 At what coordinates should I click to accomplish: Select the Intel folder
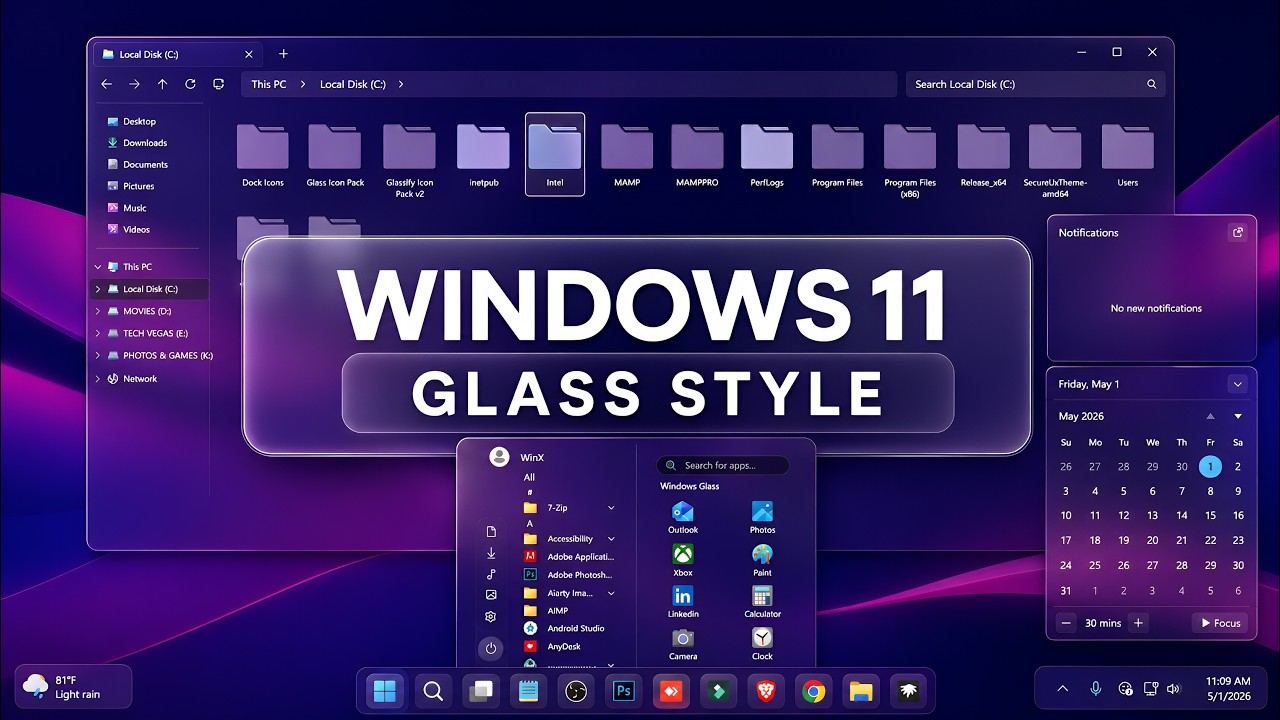pos(555,154)
